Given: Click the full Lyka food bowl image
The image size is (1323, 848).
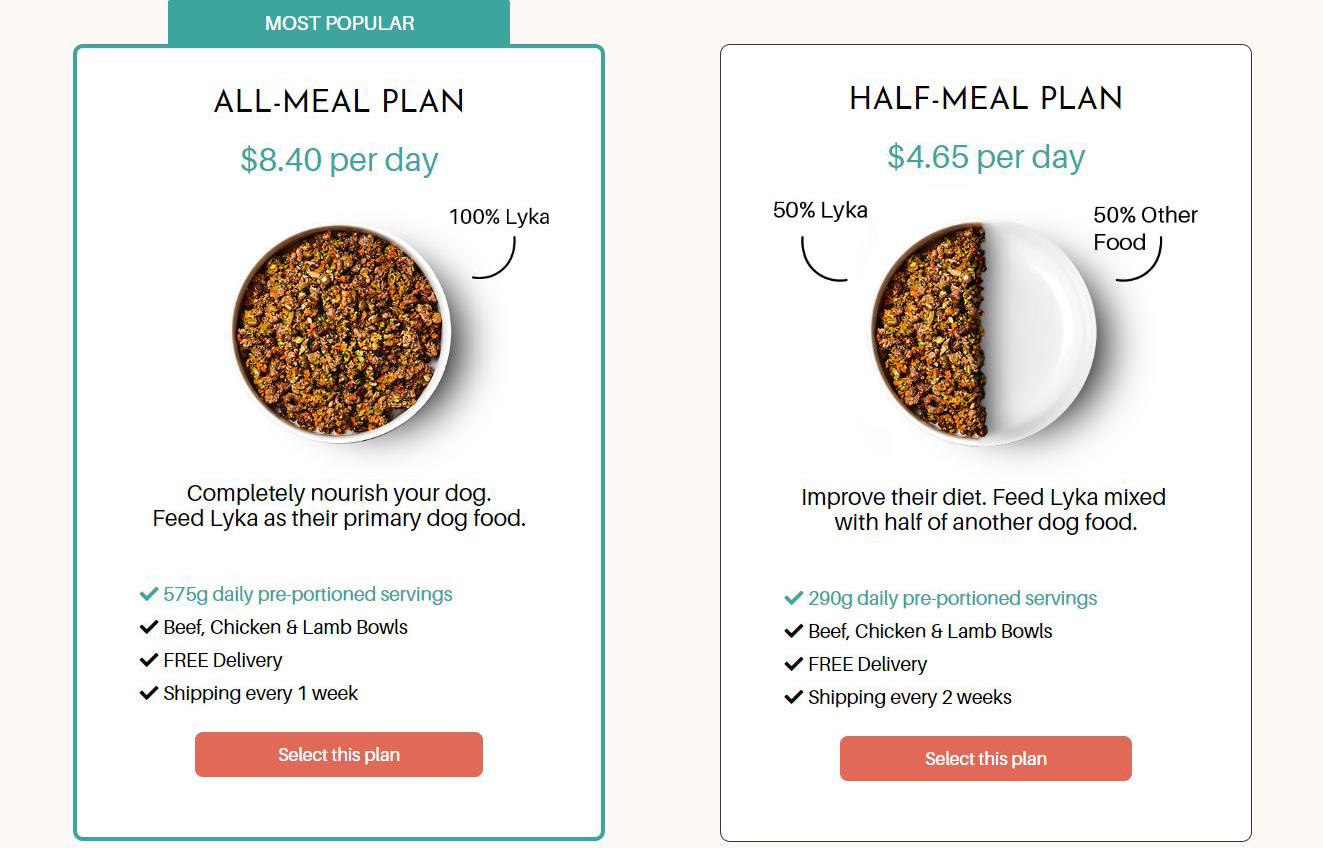Looking at the screenshot, I should (340, 333).
